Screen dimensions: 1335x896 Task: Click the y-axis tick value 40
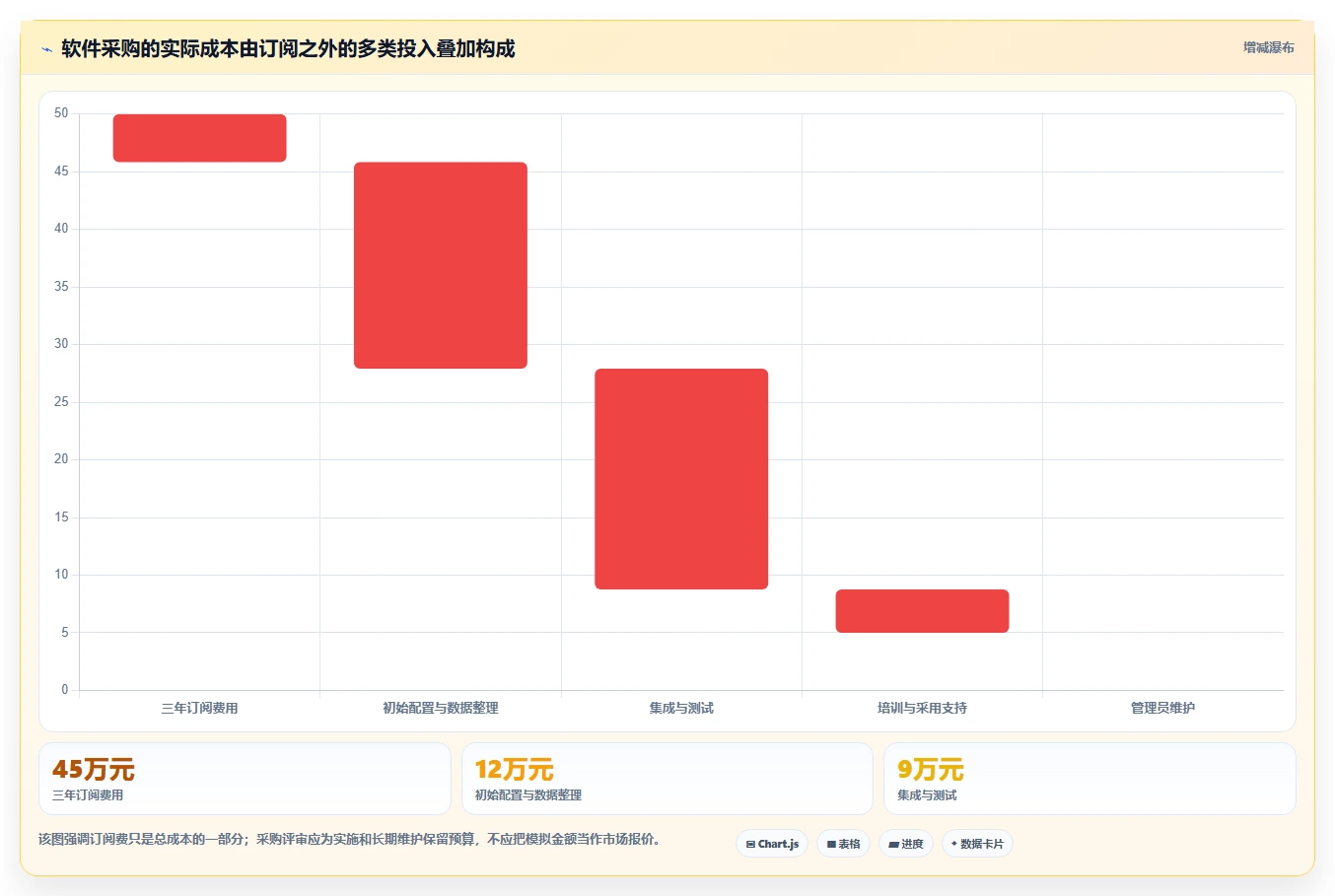point(61,229)
